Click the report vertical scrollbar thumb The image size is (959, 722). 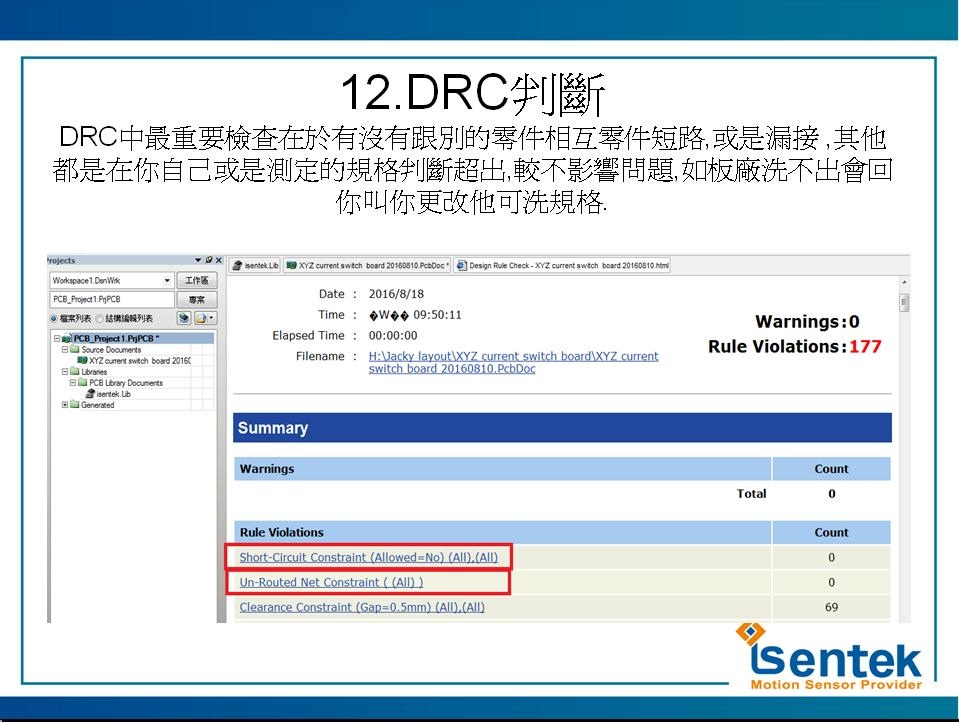click(904, 302)
